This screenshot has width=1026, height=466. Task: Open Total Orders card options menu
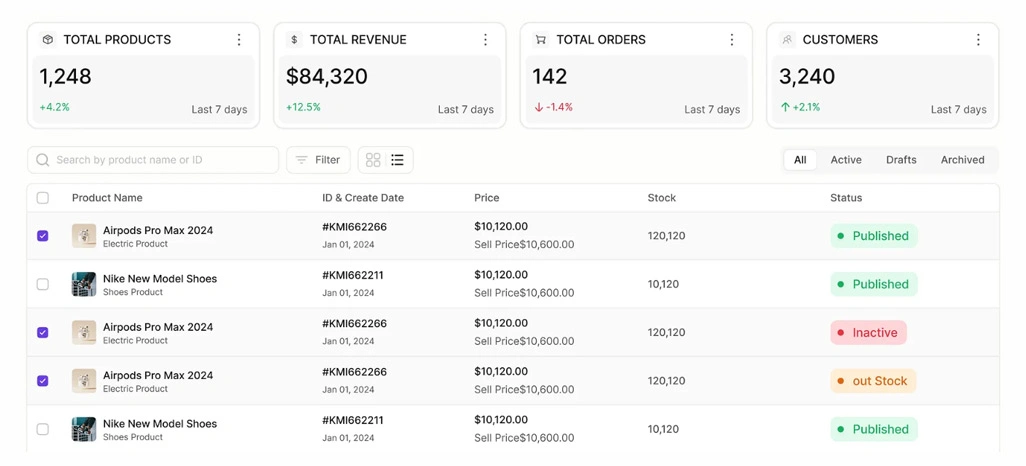tap(732, 40)
